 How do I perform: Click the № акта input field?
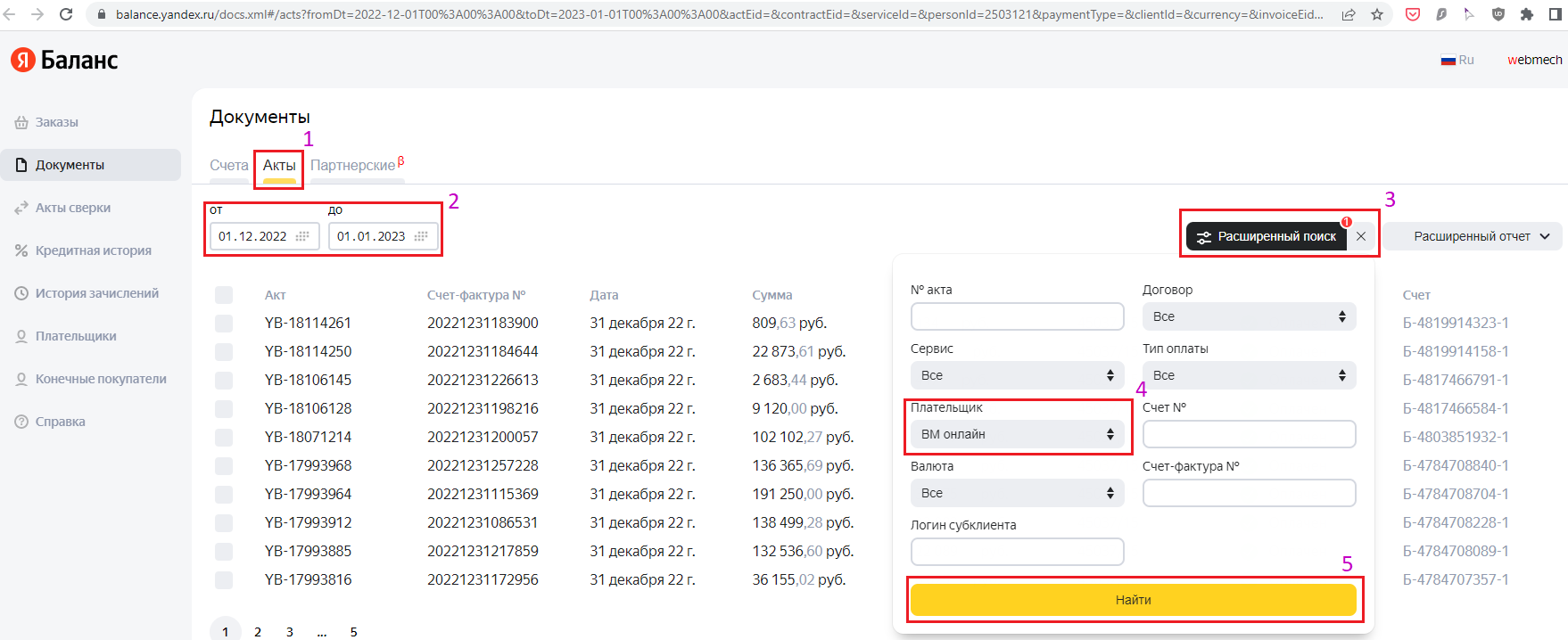tap(1017, 316)
